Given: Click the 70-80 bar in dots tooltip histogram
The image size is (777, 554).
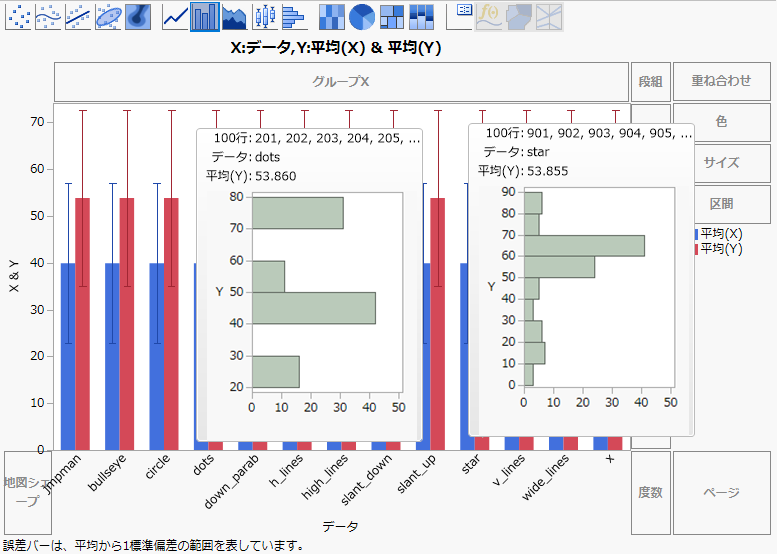Looking at the screenshot, I should pos(298,213).
